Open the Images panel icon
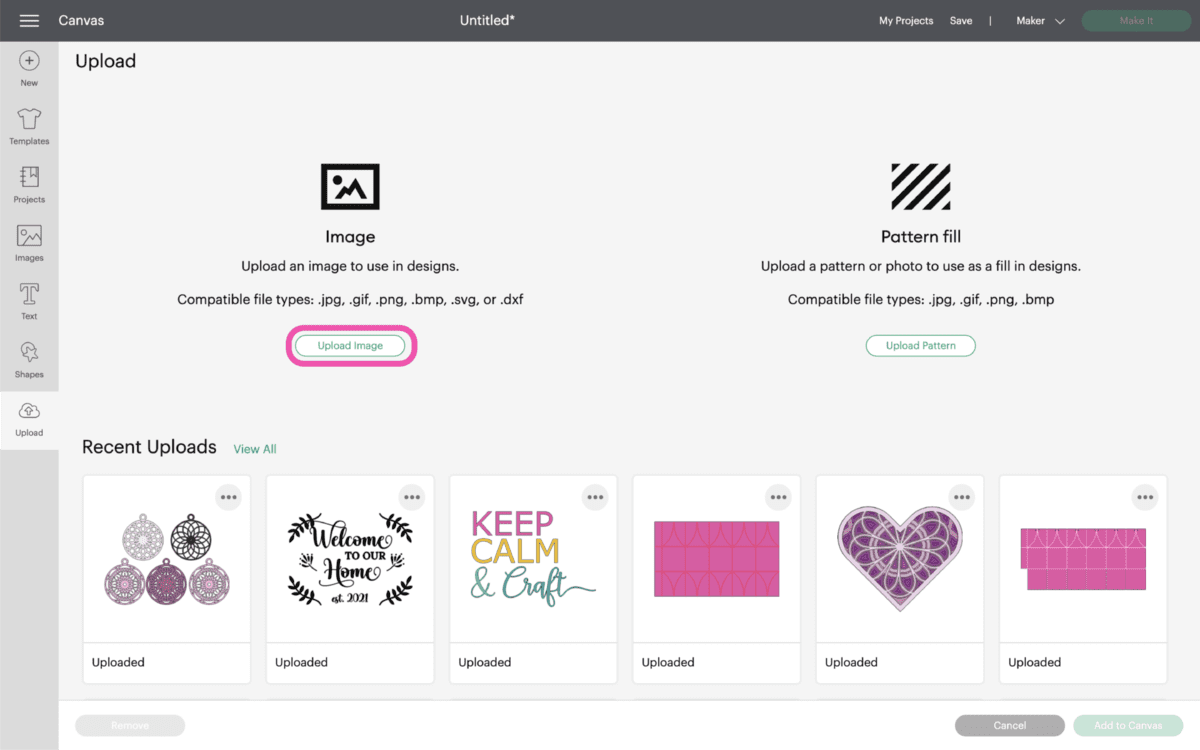The height and width of the screenshot is (750, 1200). [29, 236]
